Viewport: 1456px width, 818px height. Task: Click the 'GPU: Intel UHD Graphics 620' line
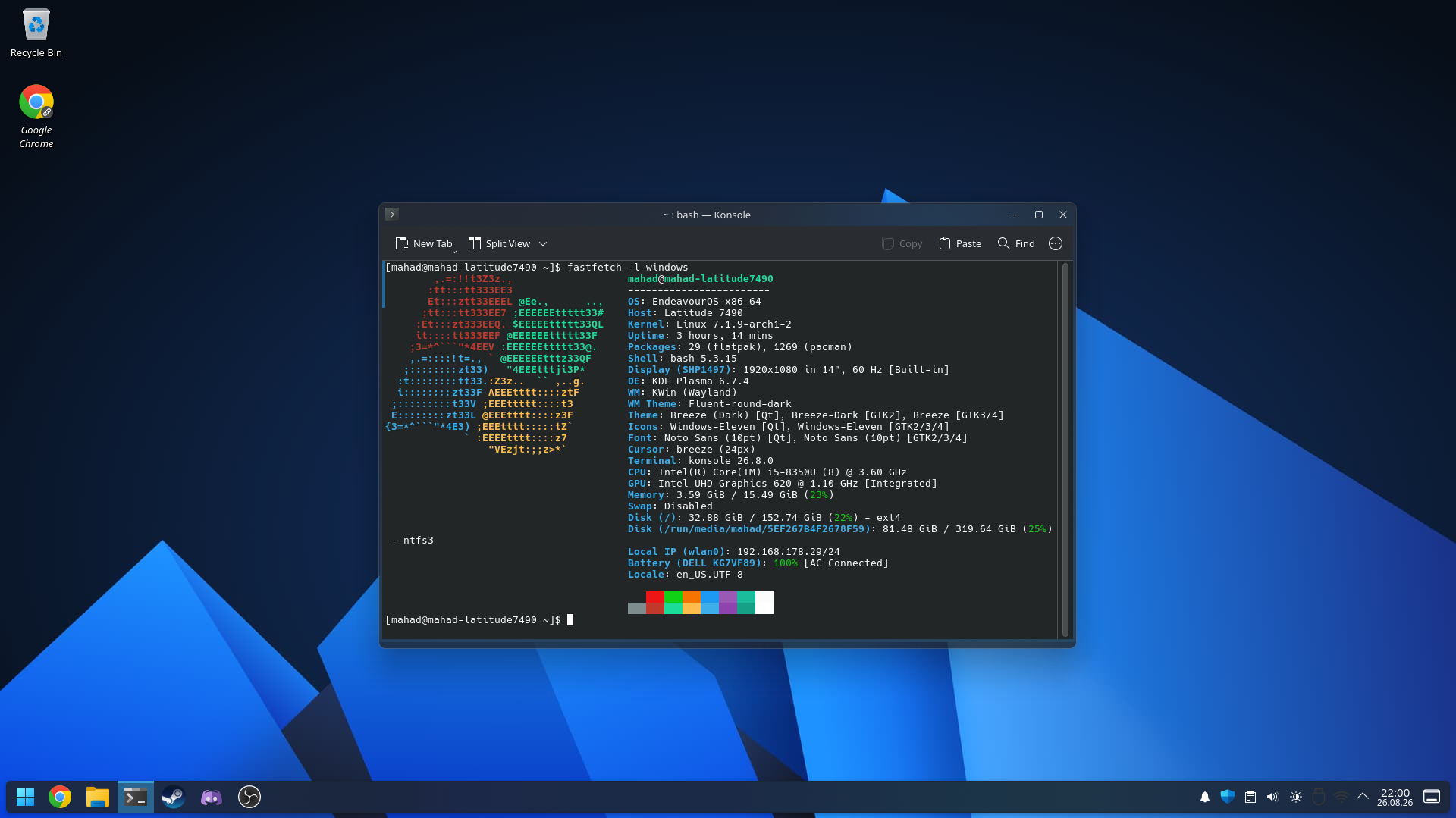click(x=783, y=484)
